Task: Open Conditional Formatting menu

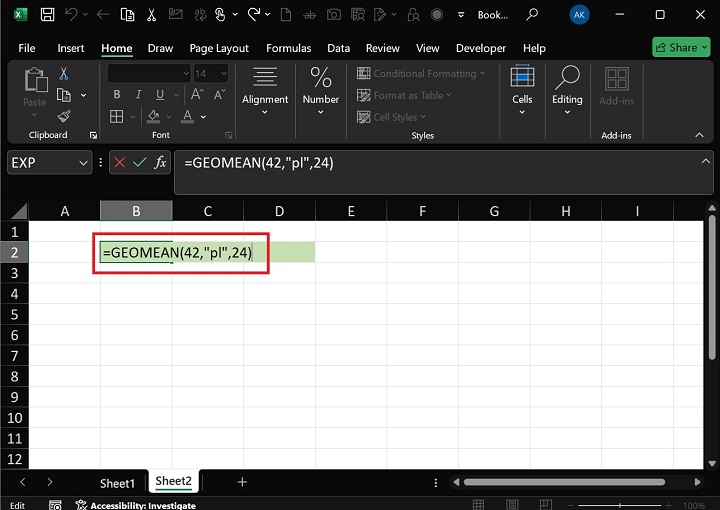Action: (421, 73)
